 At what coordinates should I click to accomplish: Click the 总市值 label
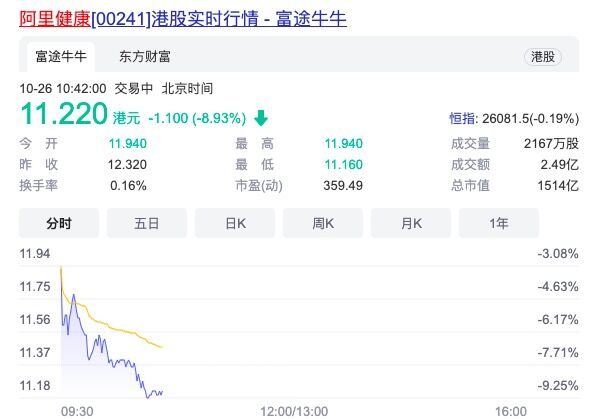click(470, 186)
